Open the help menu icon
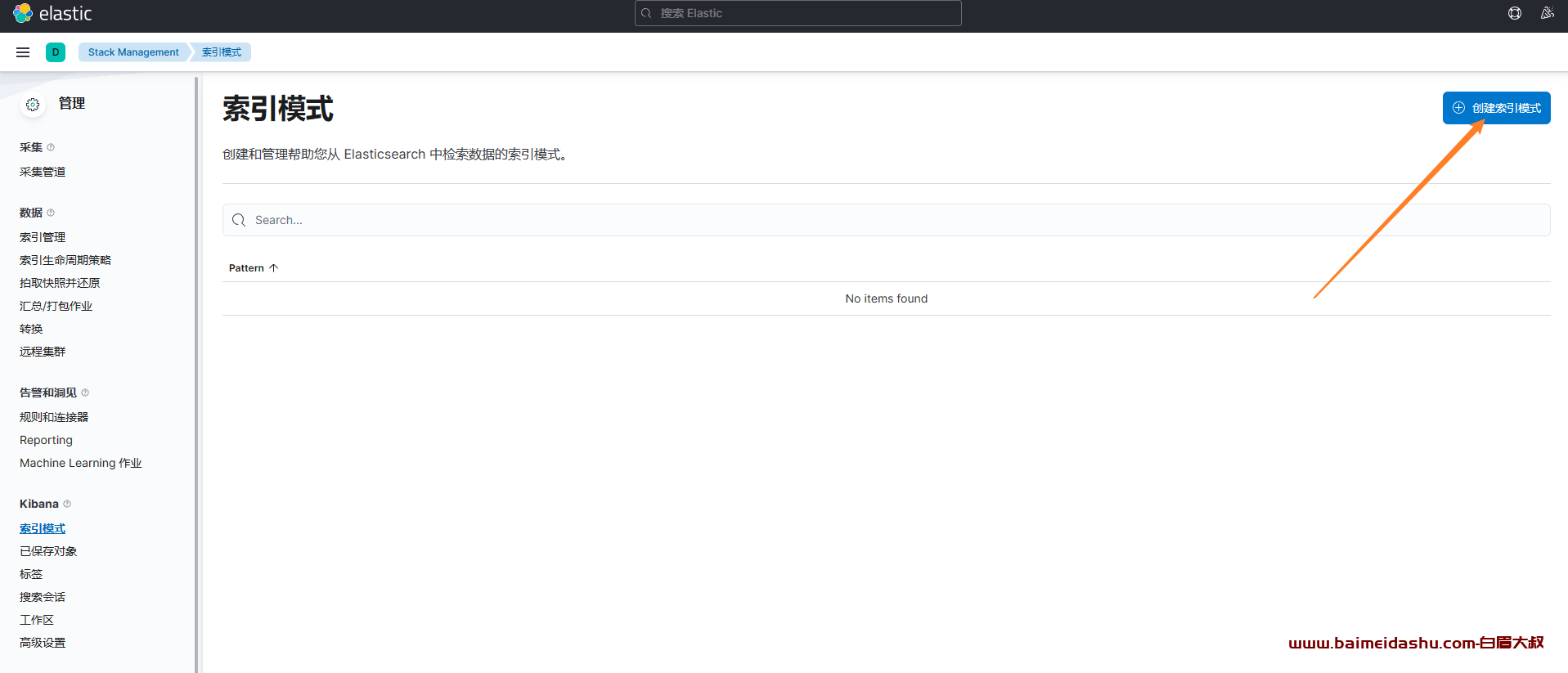The image size is (1568, 673). coord(1515,13)
